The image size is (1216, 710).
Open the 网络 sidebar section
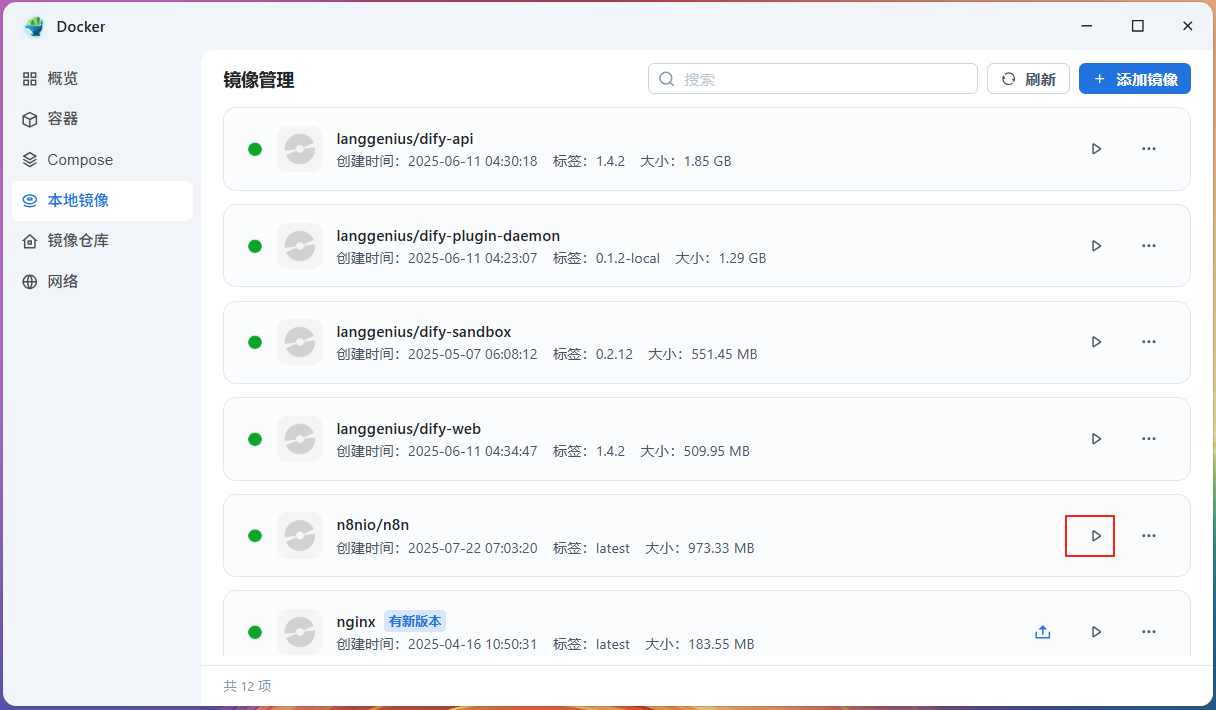[62, 282]
